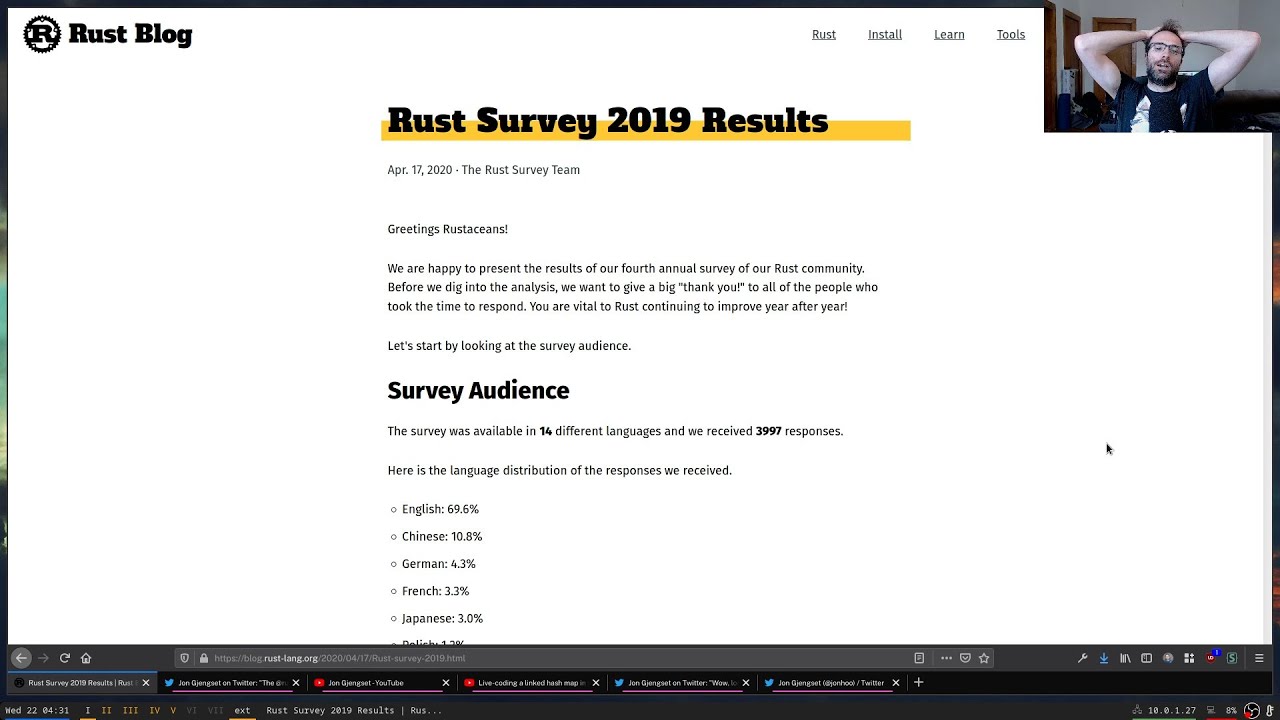Click the 'English: 69.6%' list item
Screen dimensions: 1280x720
click(x=440, y=509)
